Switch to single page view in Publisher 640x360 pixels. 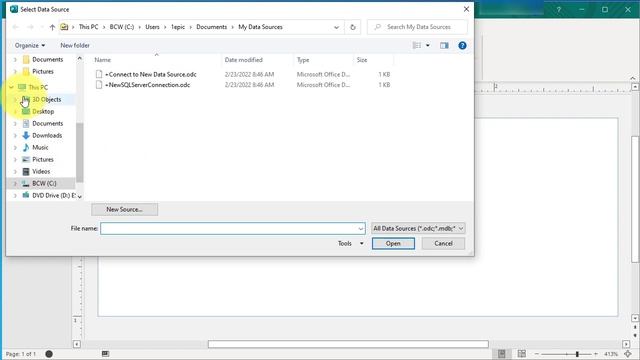click(x=502, y=354)
